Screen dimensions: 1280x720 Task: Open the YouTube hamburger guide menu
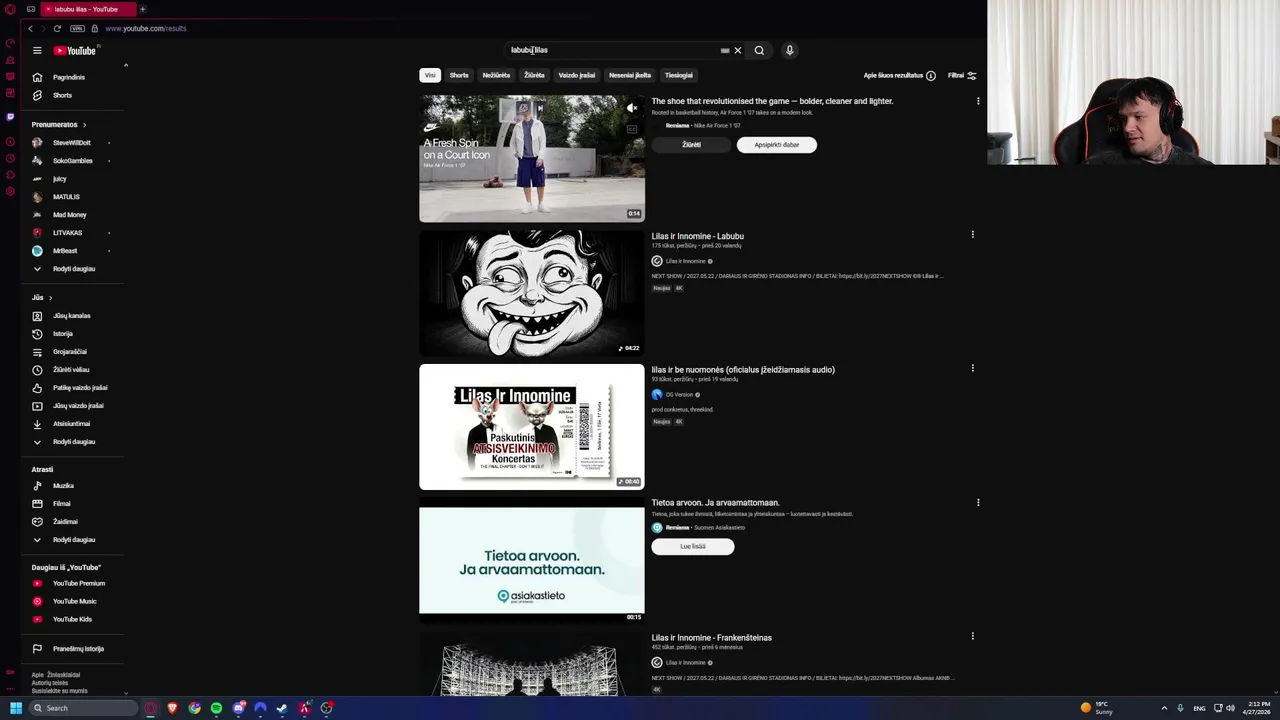tap(37, 50)
